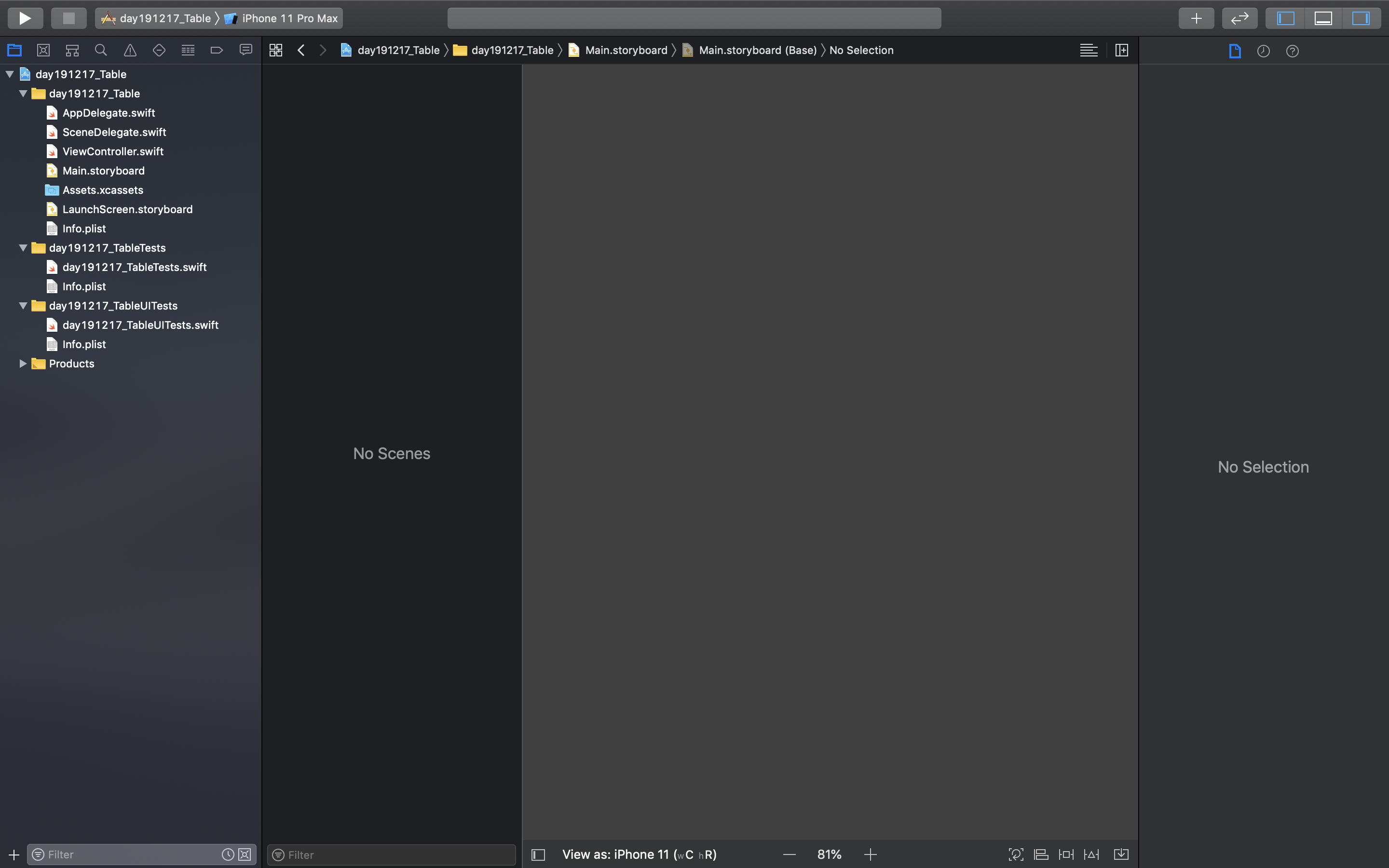The width and height of the screenshot is (1389, 868).
Task: Toggle the Debug area panel visibility
Action: point(1323,18)
